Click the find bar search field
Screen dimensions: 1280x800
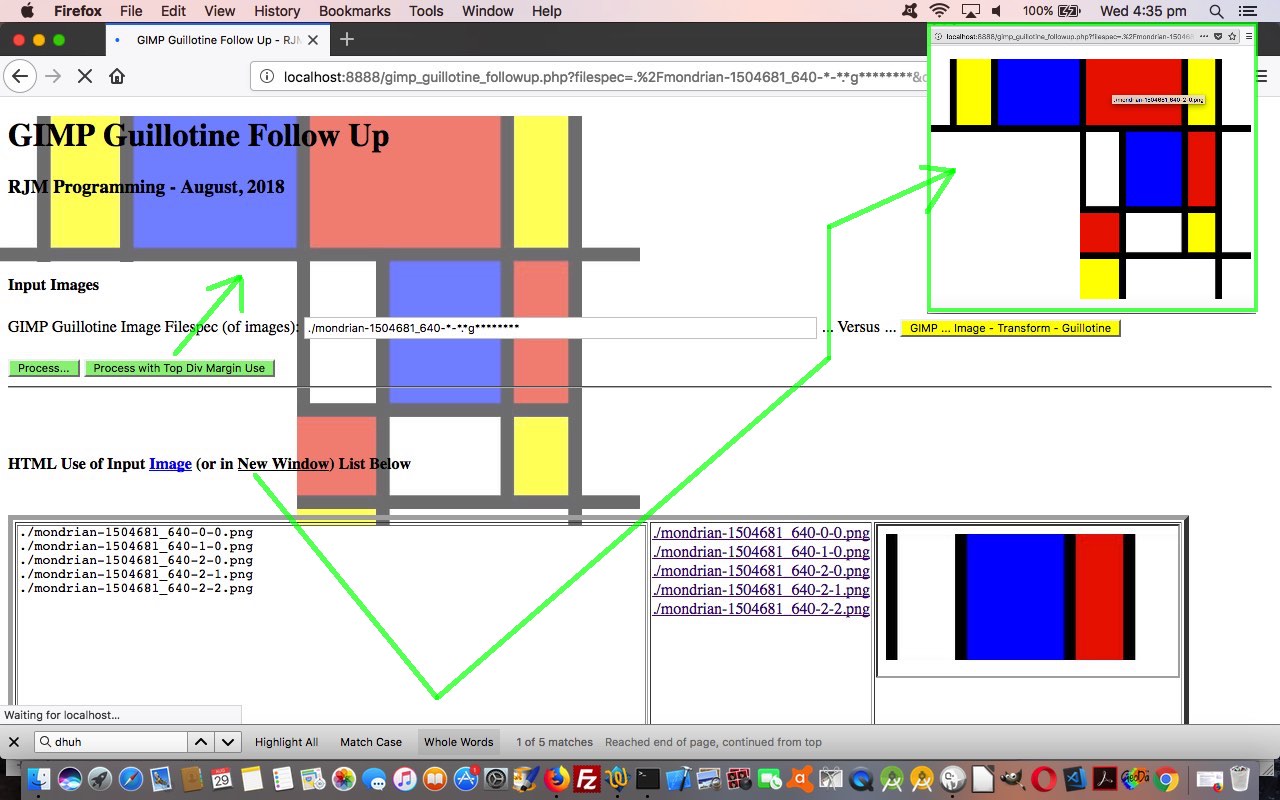[x=111, y=742]
